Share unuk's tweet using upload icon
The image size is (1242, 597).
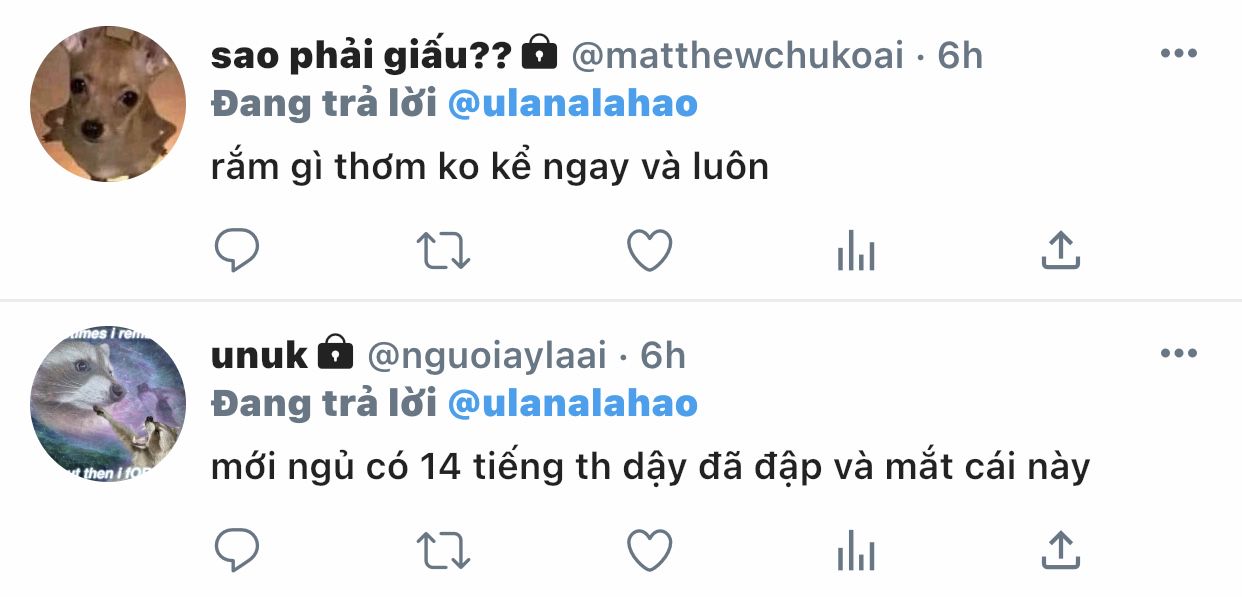click(1060, 550)
